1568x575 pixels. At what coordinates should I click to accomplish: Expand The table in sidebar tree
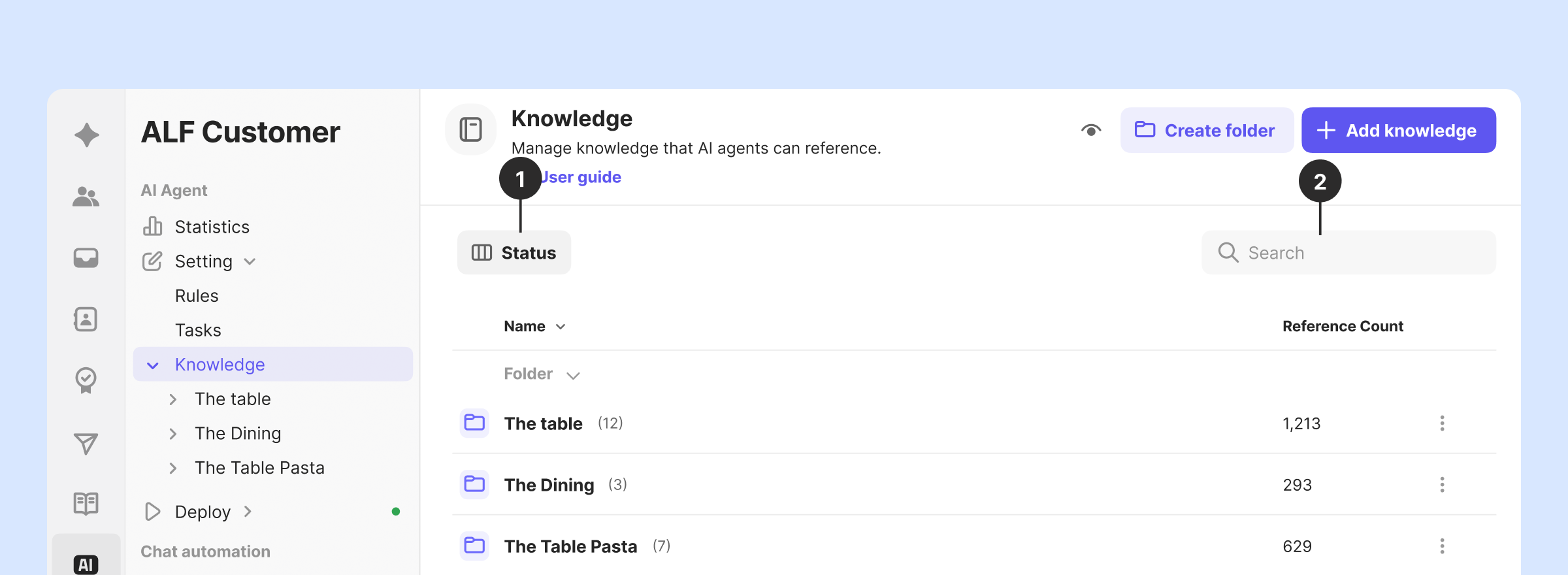click(173, 399)
